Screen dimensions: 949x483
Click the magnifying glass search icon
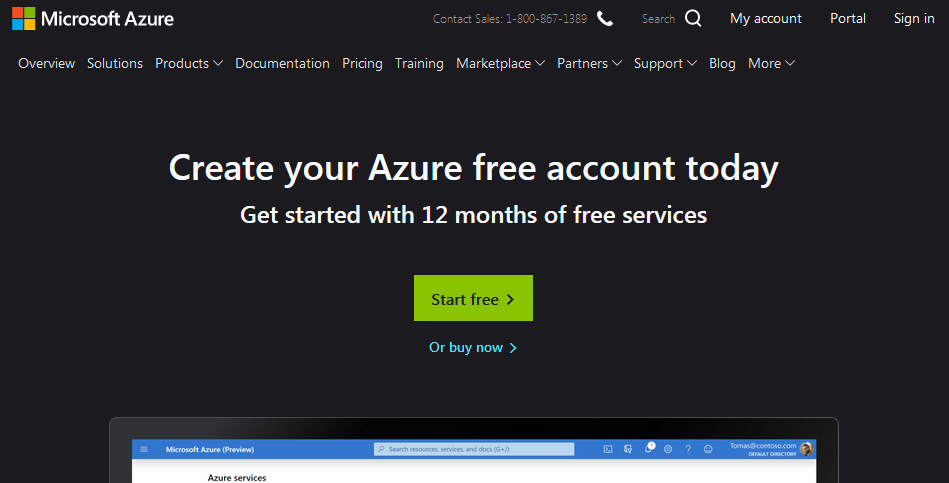pos(693,19)
